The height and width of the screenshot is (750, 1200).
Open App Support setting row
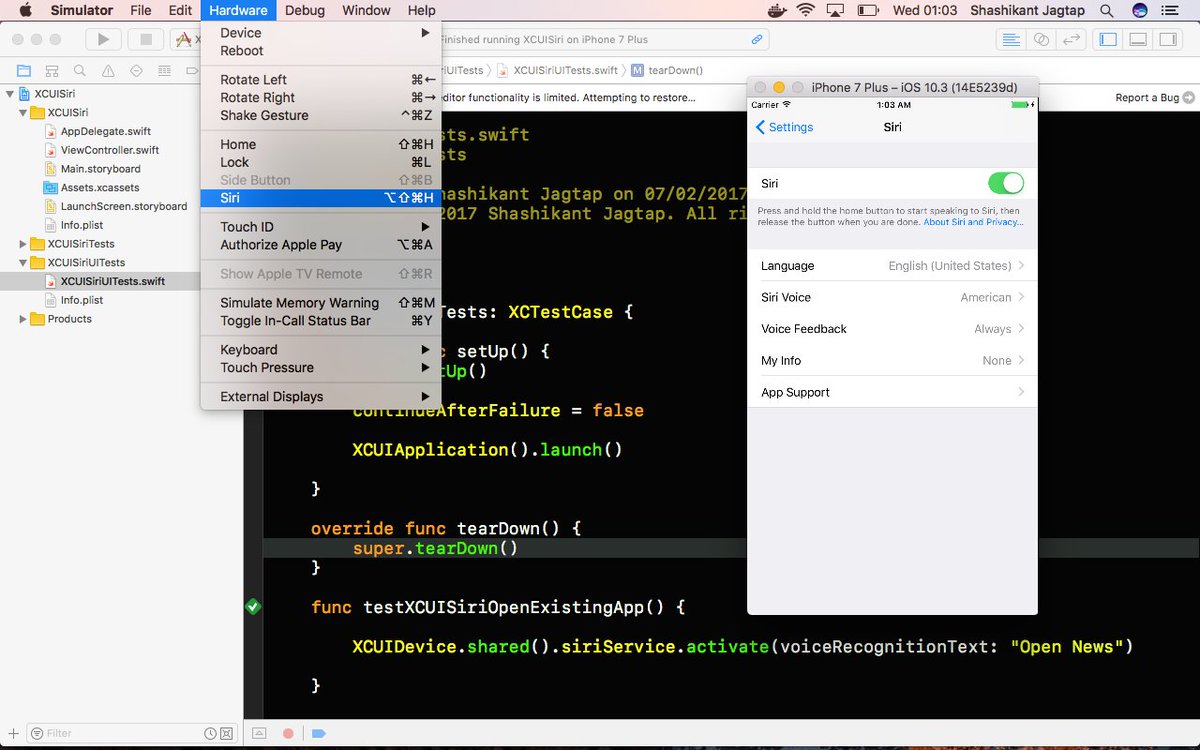tap(892, 392)
